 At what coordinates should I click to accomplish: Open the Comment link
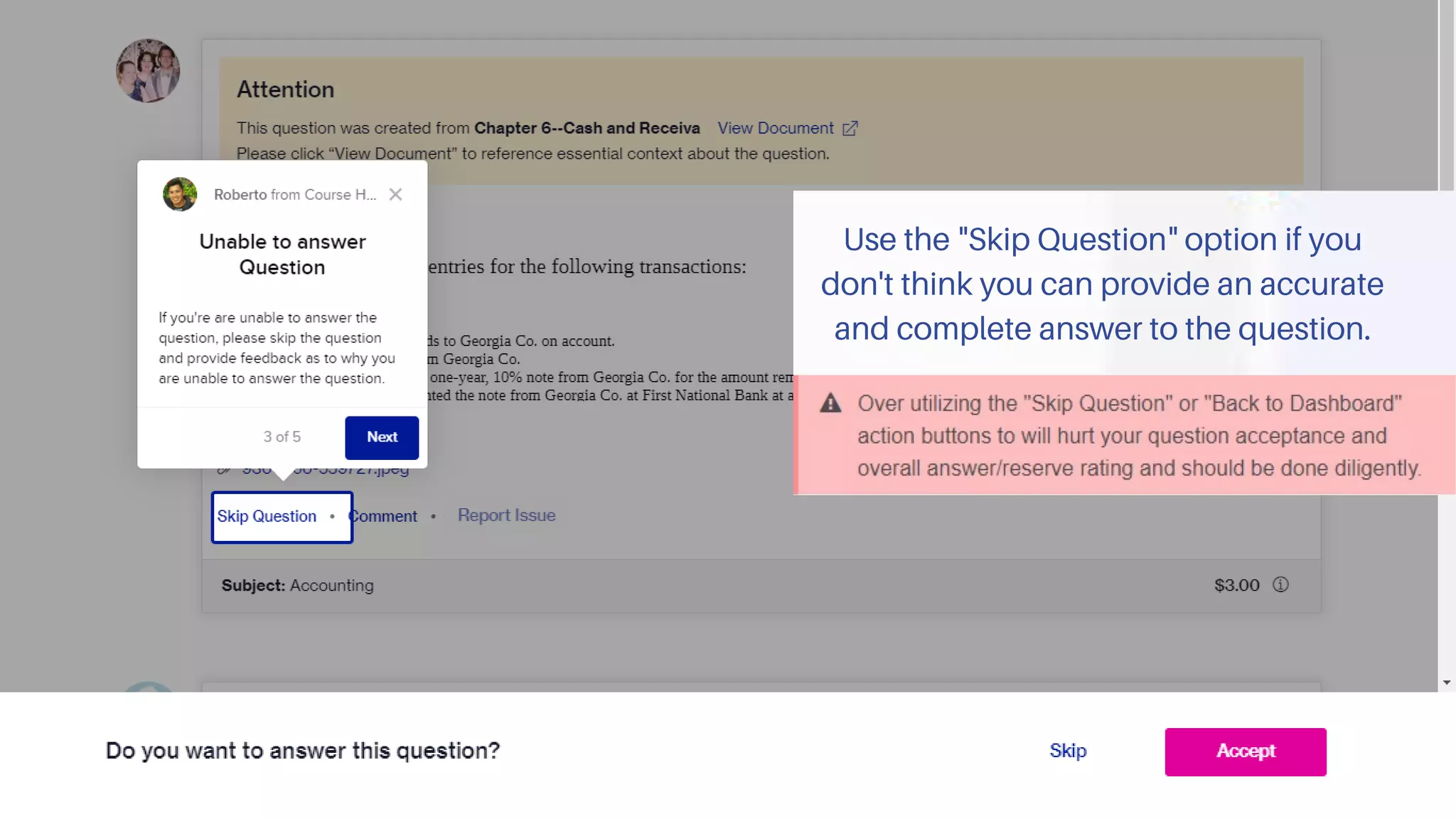point(384,516)
